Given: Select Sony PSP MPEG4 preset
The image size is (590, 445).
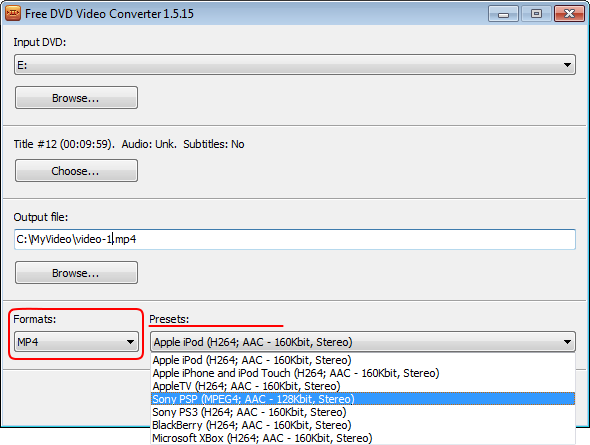Looking at the screenshot, I should [363, 399].
